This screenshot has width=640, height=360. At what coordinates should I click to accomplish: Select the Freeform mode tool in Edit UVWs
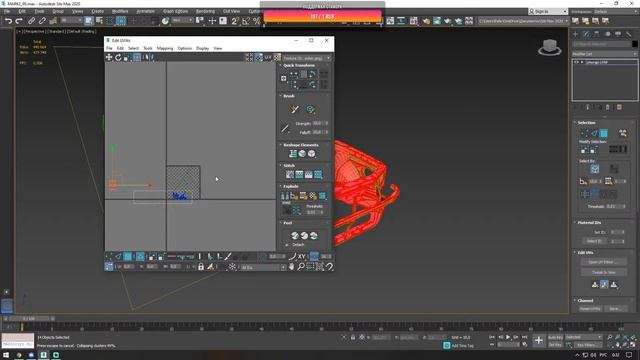137,58
